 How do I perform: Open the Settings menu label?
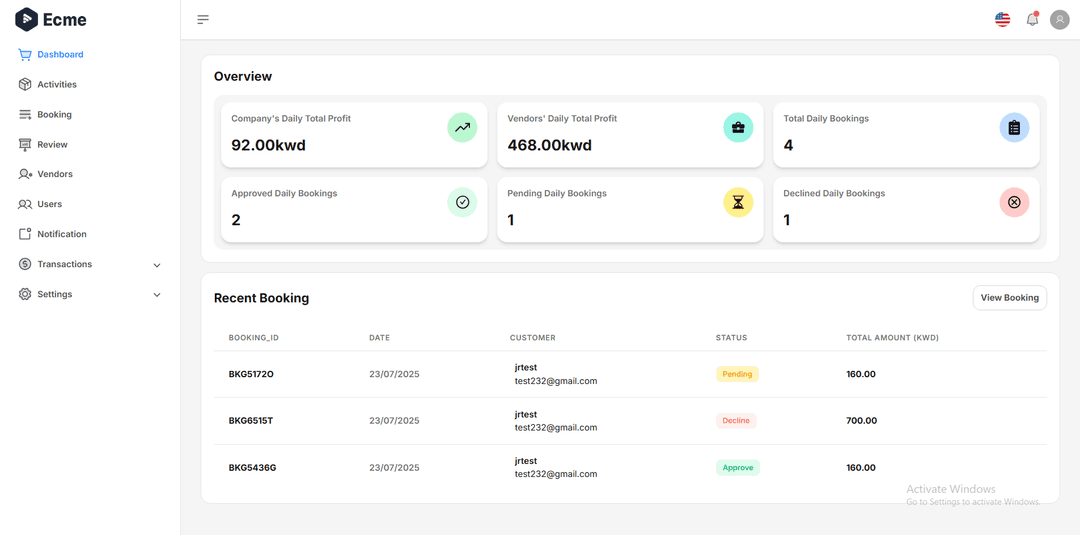pos(54,294)
